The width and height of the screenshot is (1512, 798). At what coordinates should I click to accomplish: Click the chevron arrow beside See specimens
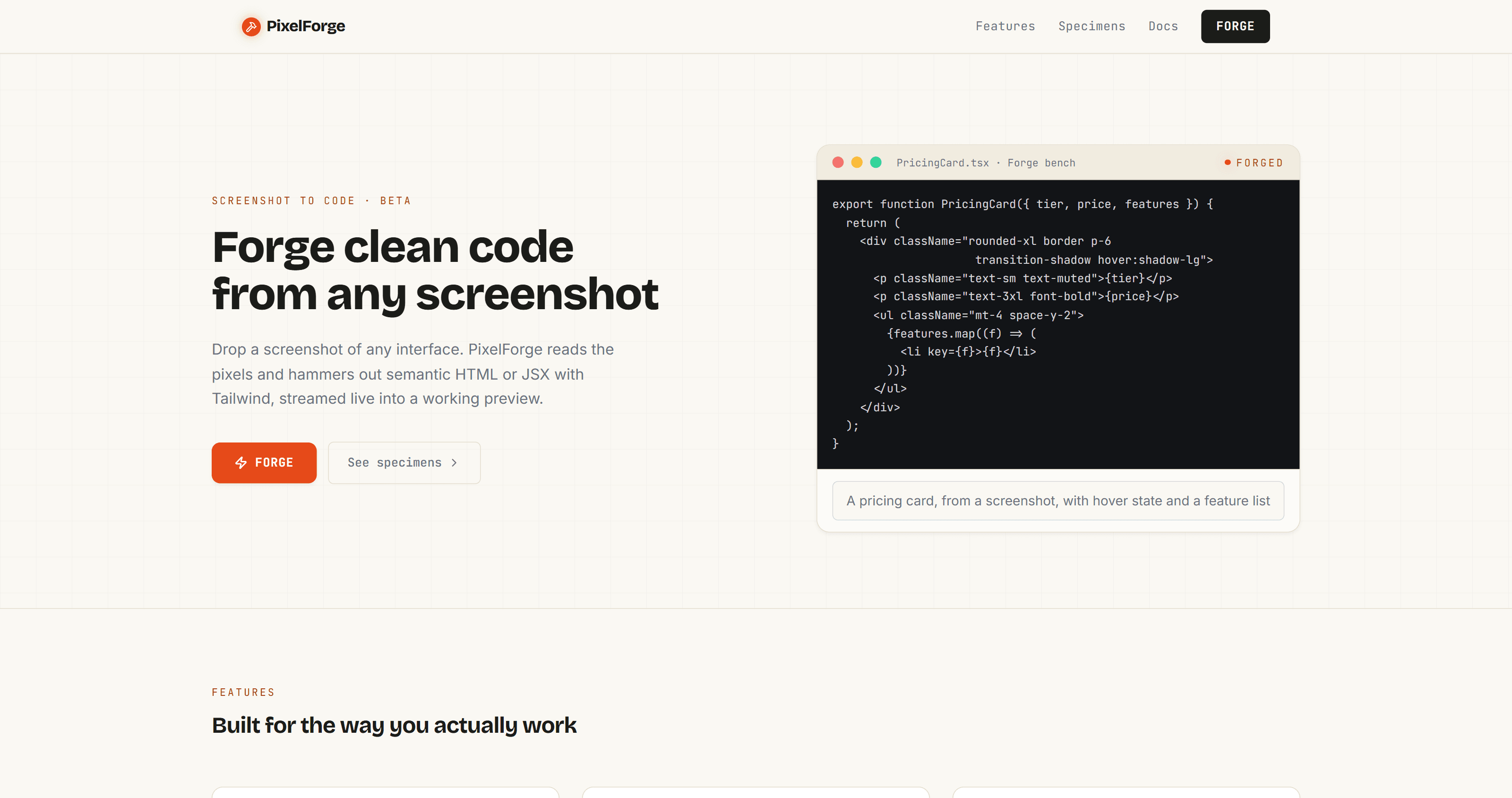point(454,463)
